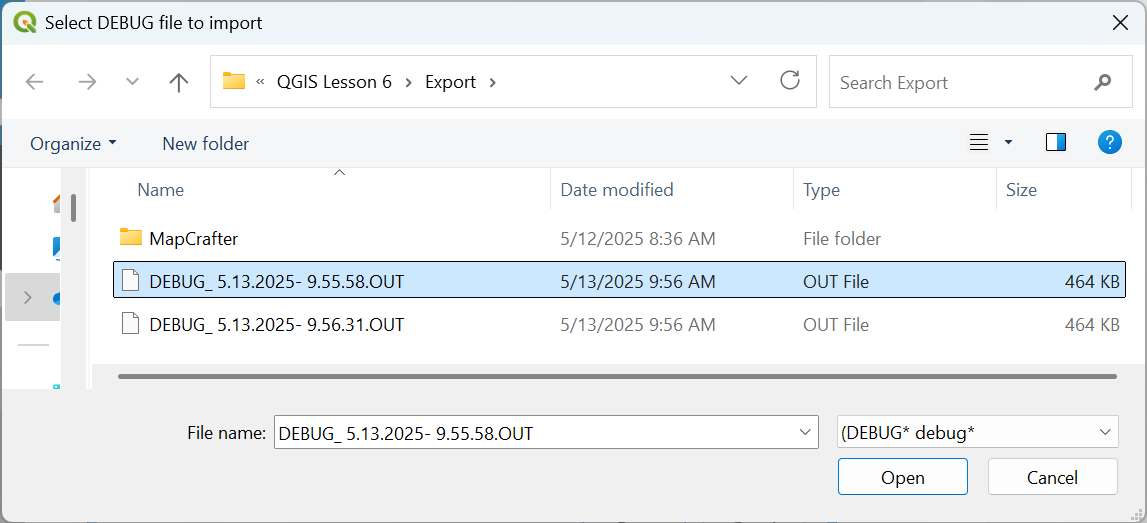Click the view layout list icon

979,143
